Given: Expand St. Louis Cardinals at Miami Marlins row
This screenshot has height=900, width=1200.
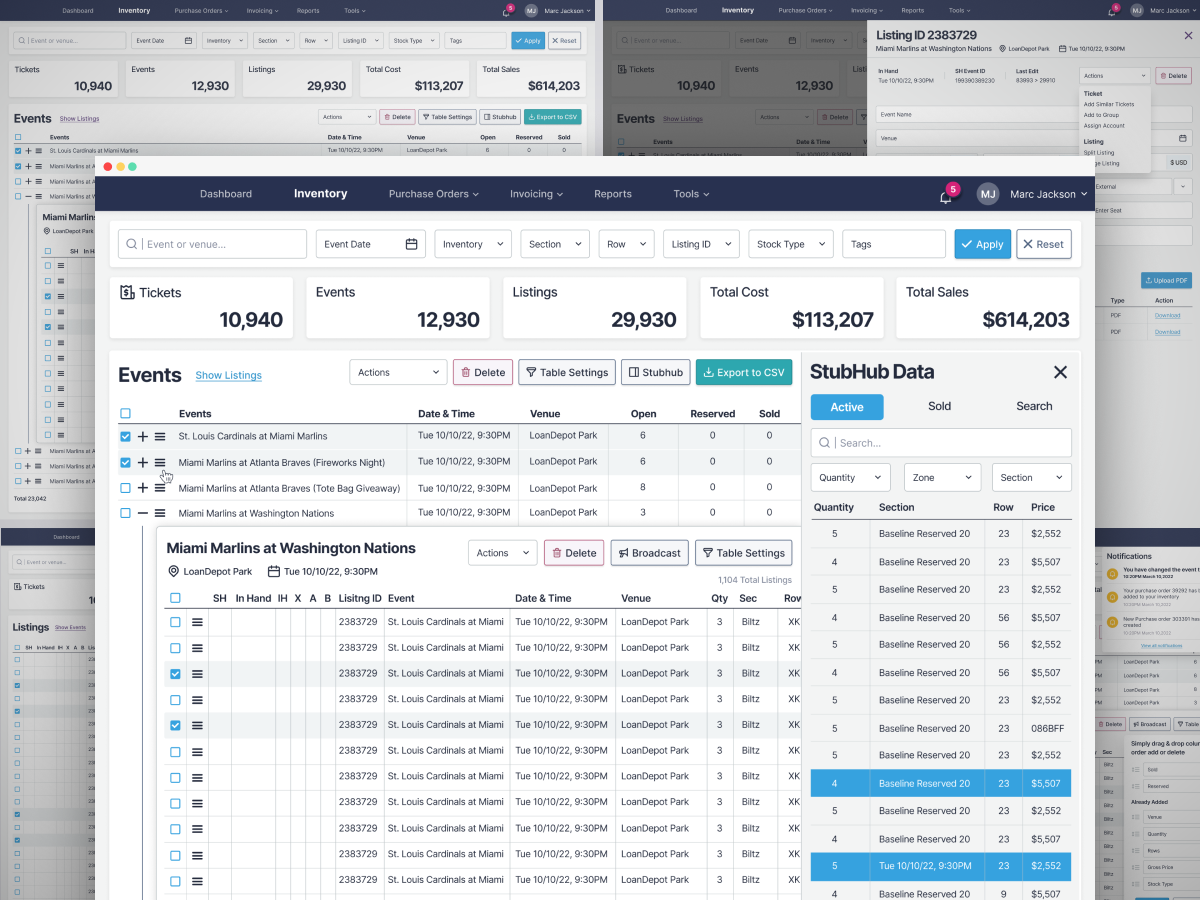Looking at the screenshot, I should click(x=142, y=436).
